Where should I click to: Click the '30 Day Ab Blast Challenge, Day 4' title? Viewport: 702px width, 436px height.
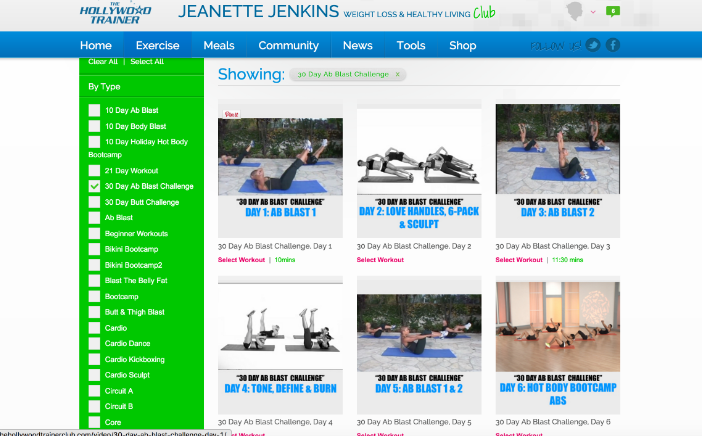pyautogui.click(x=275, y=422)
